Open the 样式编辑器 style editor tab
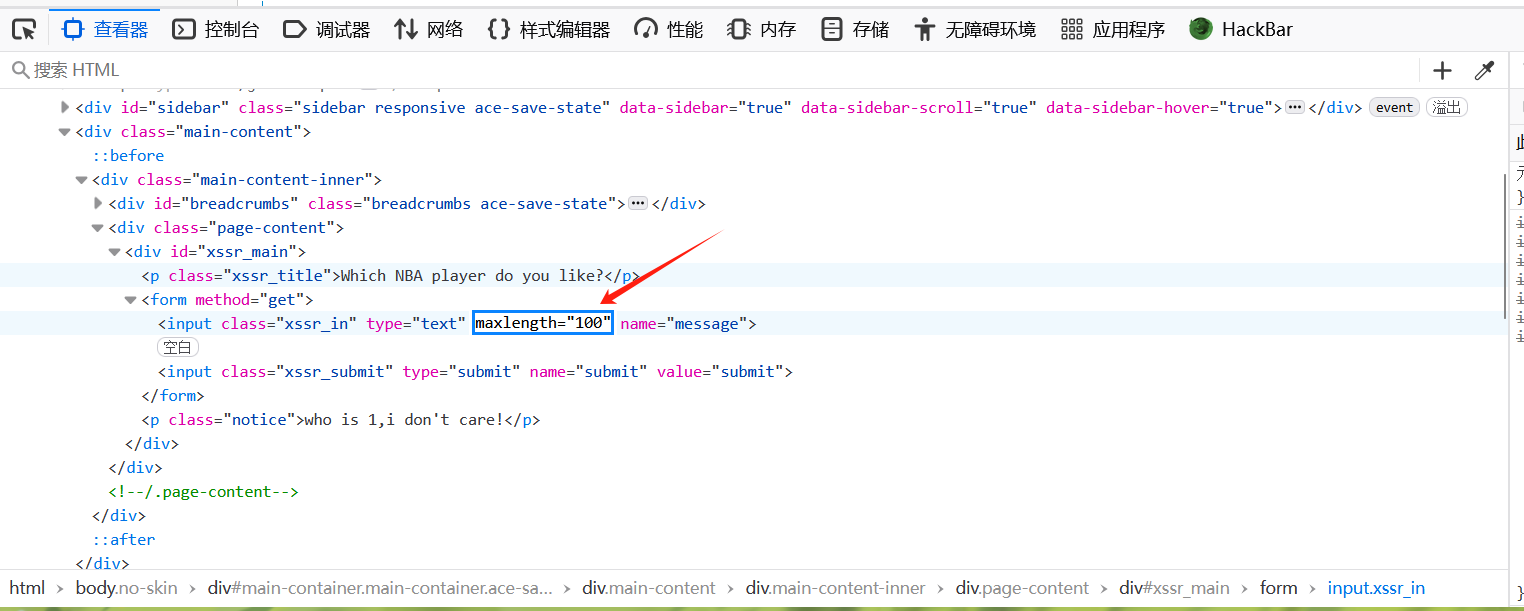The height and width of the screenshot is (611, 1524). [x=548, y=29]
